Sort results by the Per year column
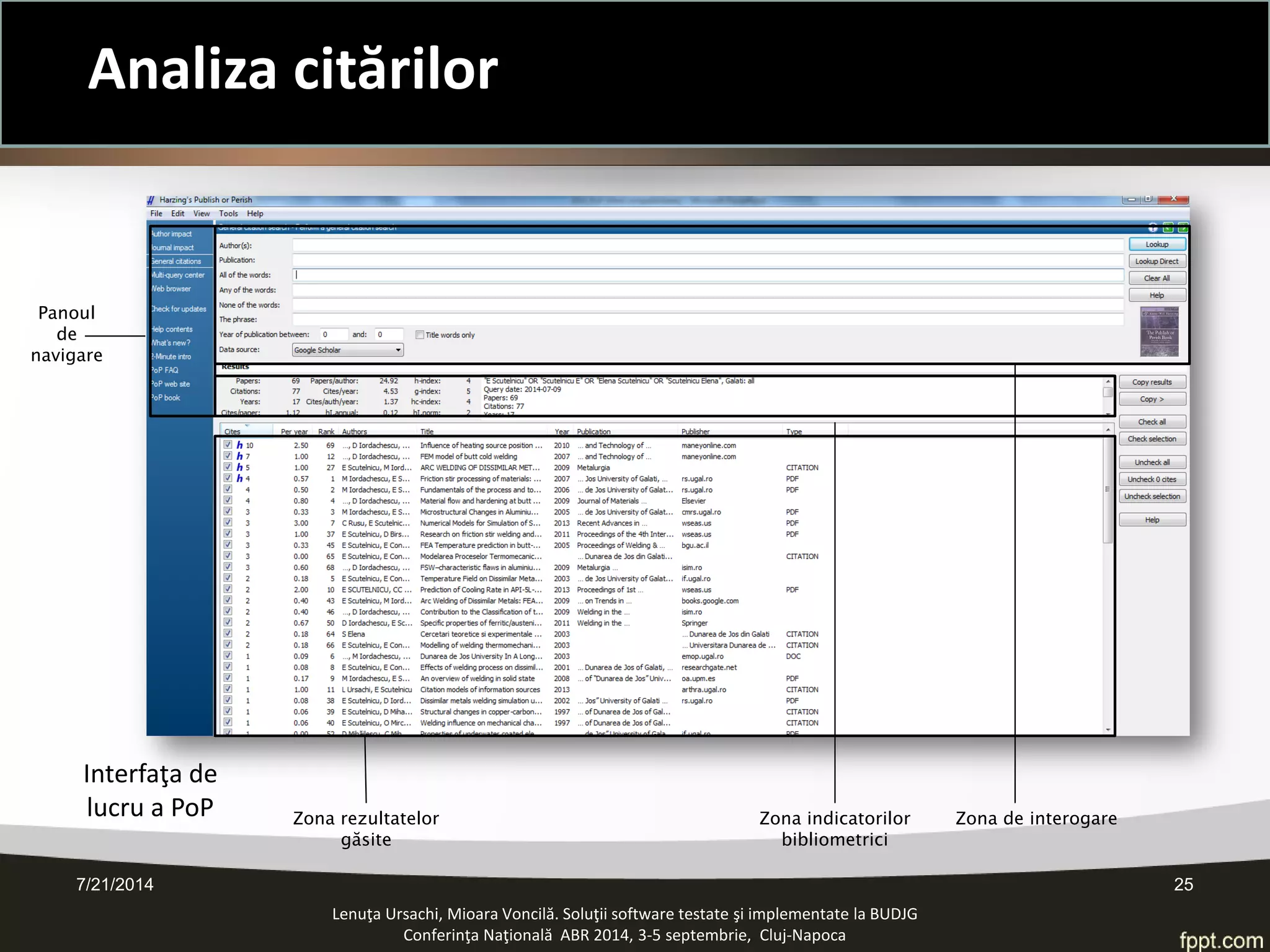This screenshot has height=952, width=1270. (294, 431)
